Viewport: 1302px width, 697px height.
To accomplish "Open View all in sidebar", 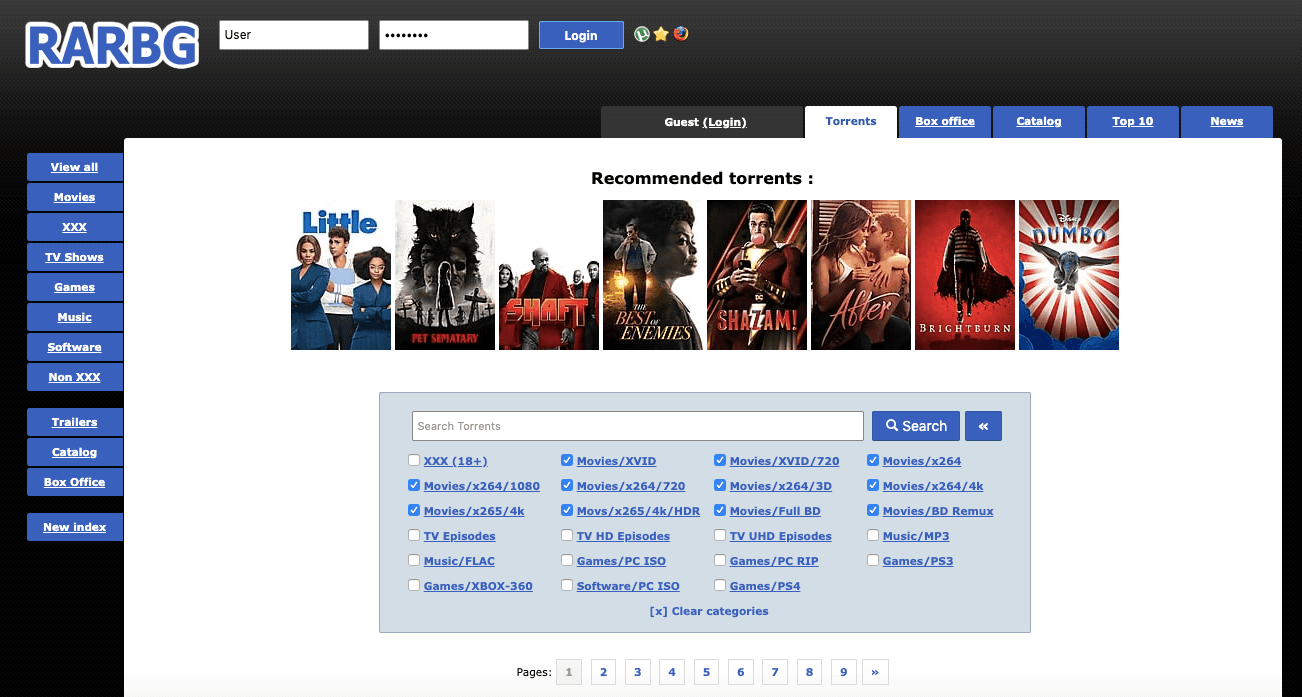I will tap(75, 167).
